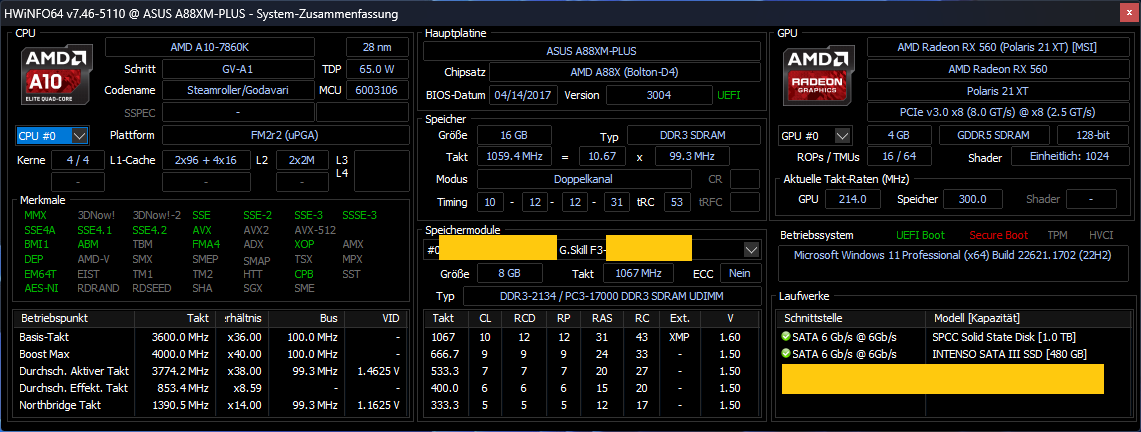Image resolution: width=1141 pixels, height=432 pixels.
Task: Click the ASUS A88XM-PLUS mainboard field
Action: (592, 52)
